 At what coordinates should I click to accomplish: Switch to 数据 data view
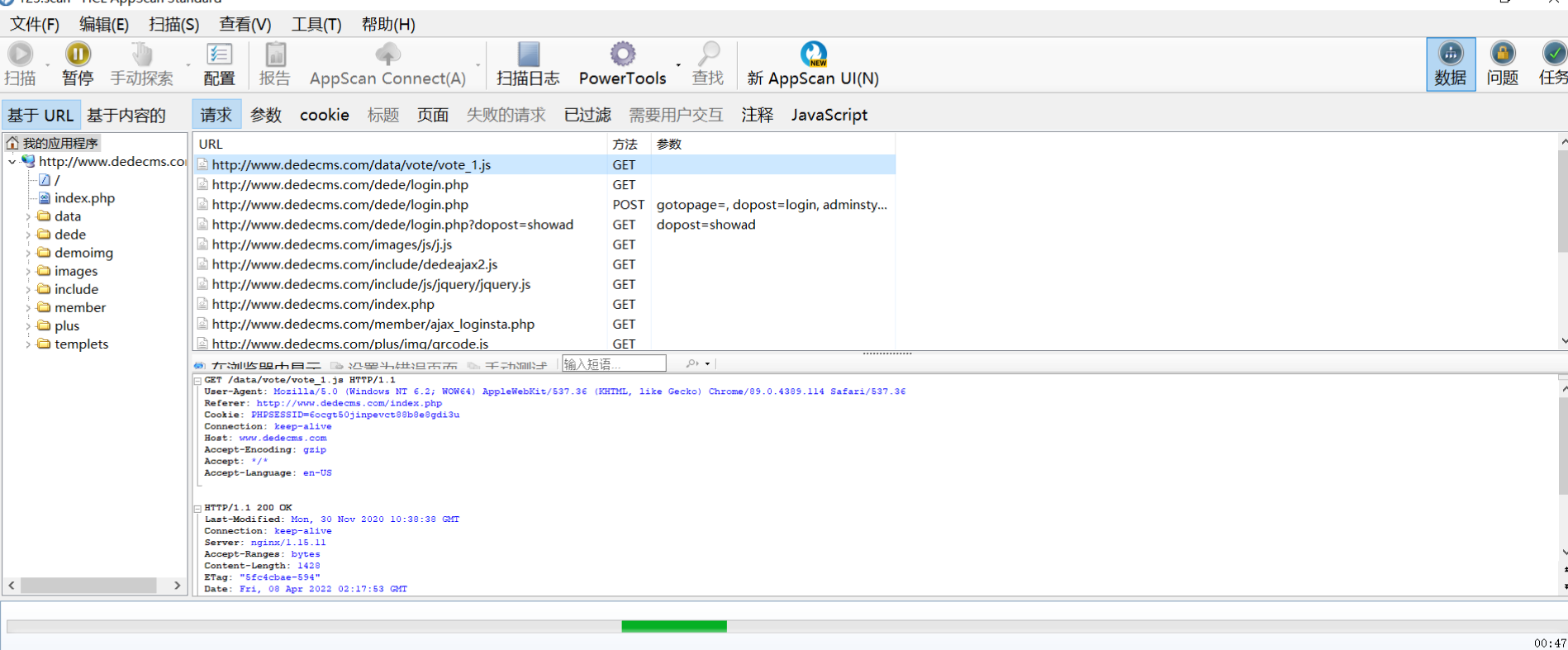pyautogui.click(x=1451, y=64)
